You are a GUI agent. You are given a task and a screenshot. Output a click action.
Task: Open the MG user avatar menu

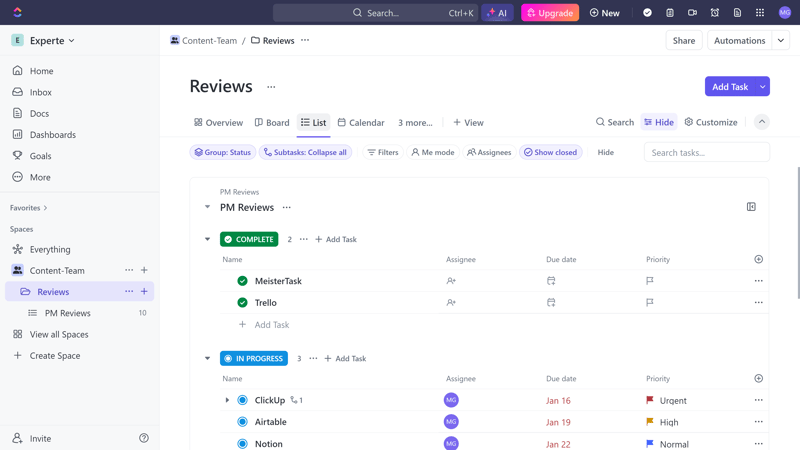785,13
